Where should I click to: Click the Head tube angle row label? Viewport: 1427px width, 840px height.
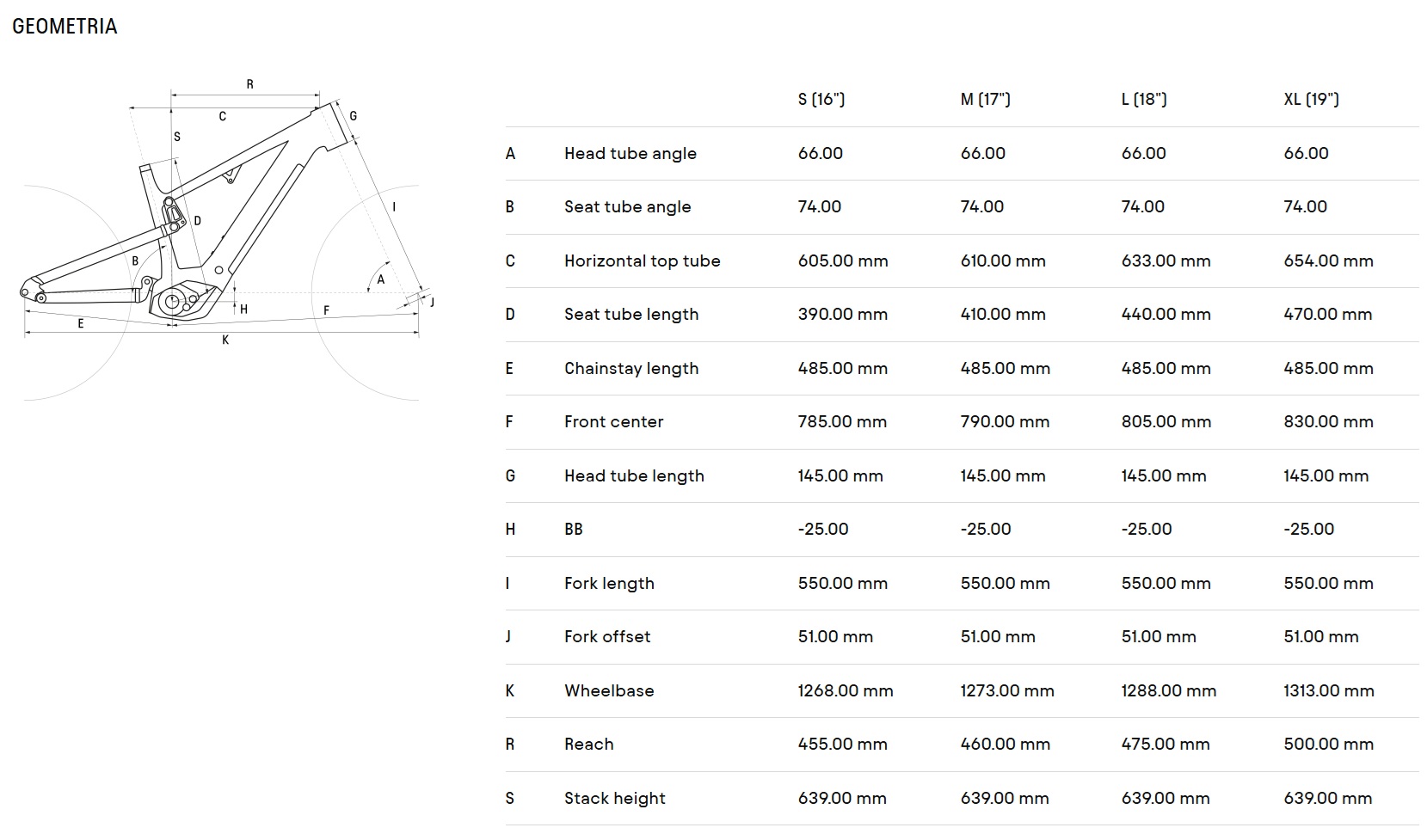pos(630,154)
